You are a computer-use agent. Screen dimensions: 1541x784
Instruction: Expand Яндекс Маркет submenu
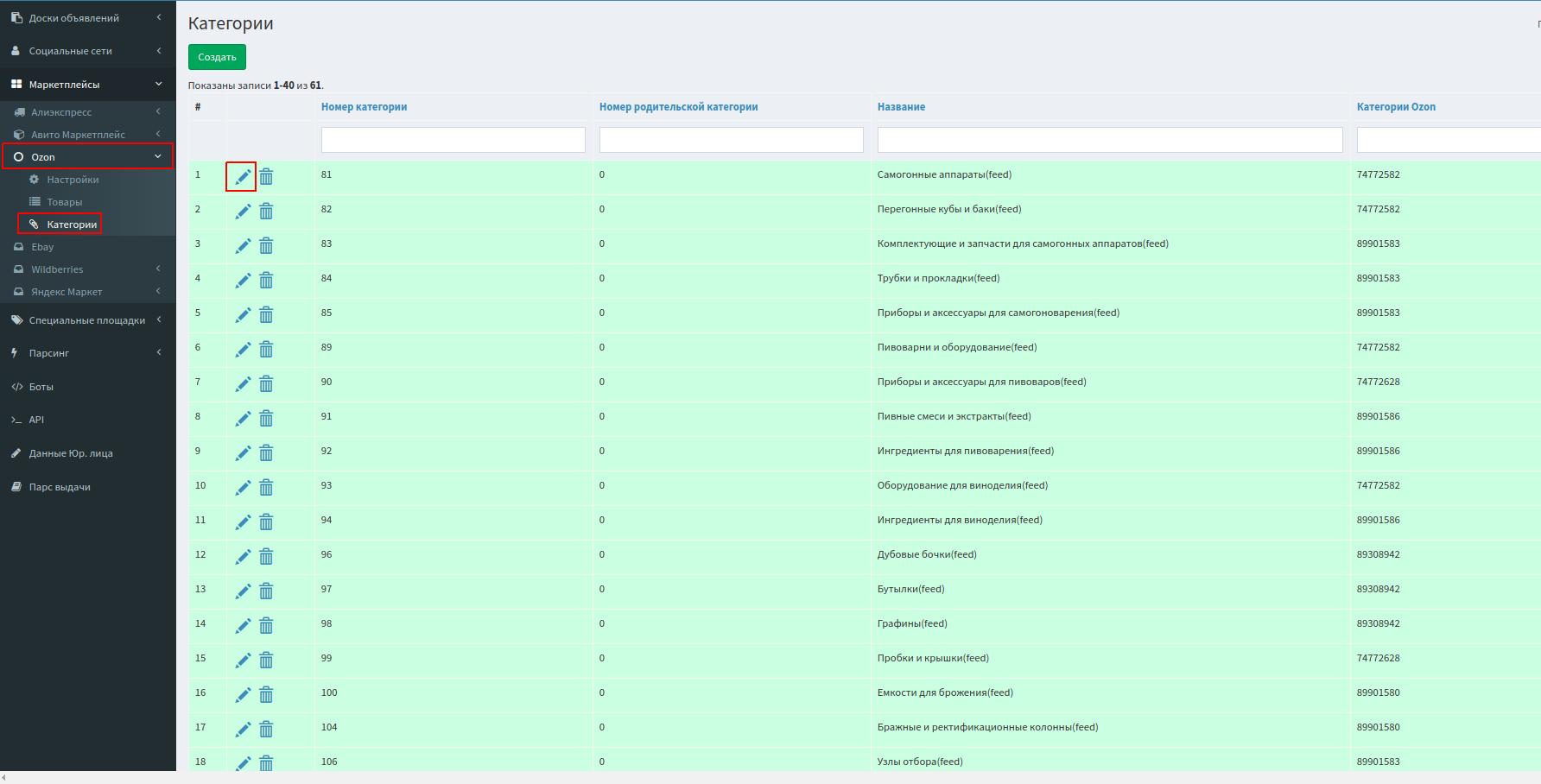[x=87, y=292]
